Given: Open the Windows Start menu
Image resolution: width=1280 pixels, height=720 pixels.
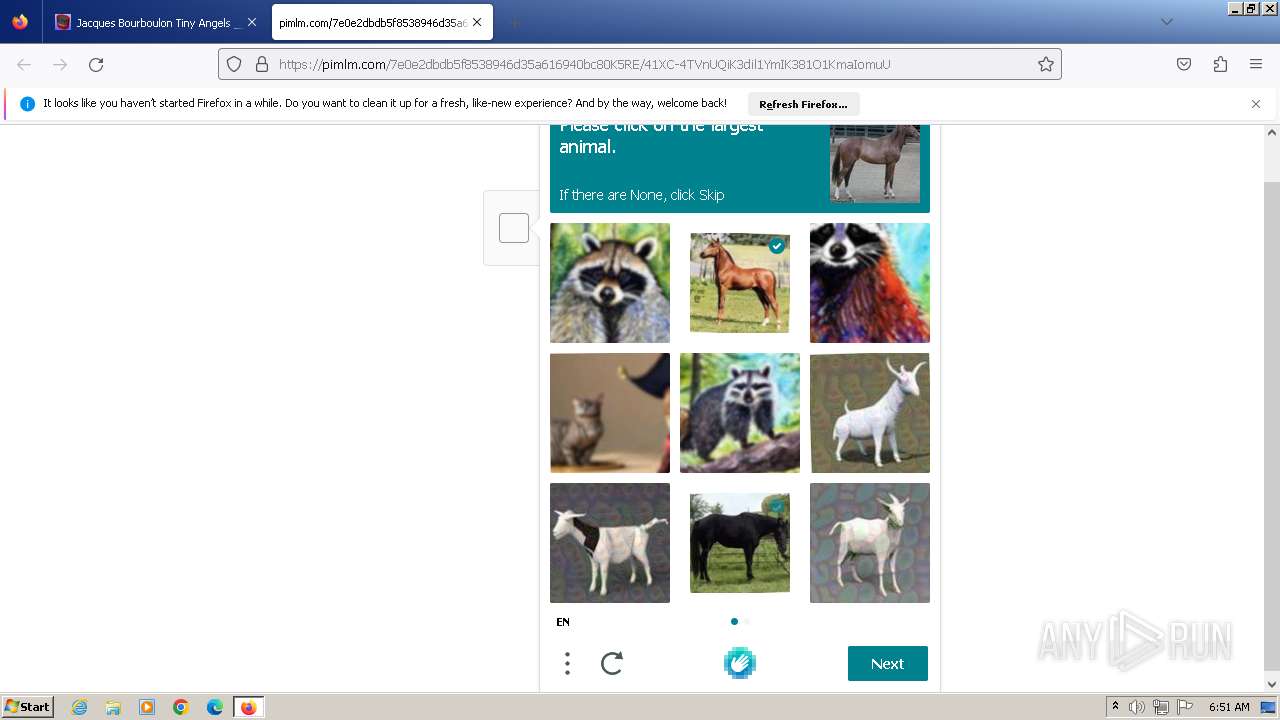Looking at the screenshot, I should pyautogui.click(x=27, y=707).
